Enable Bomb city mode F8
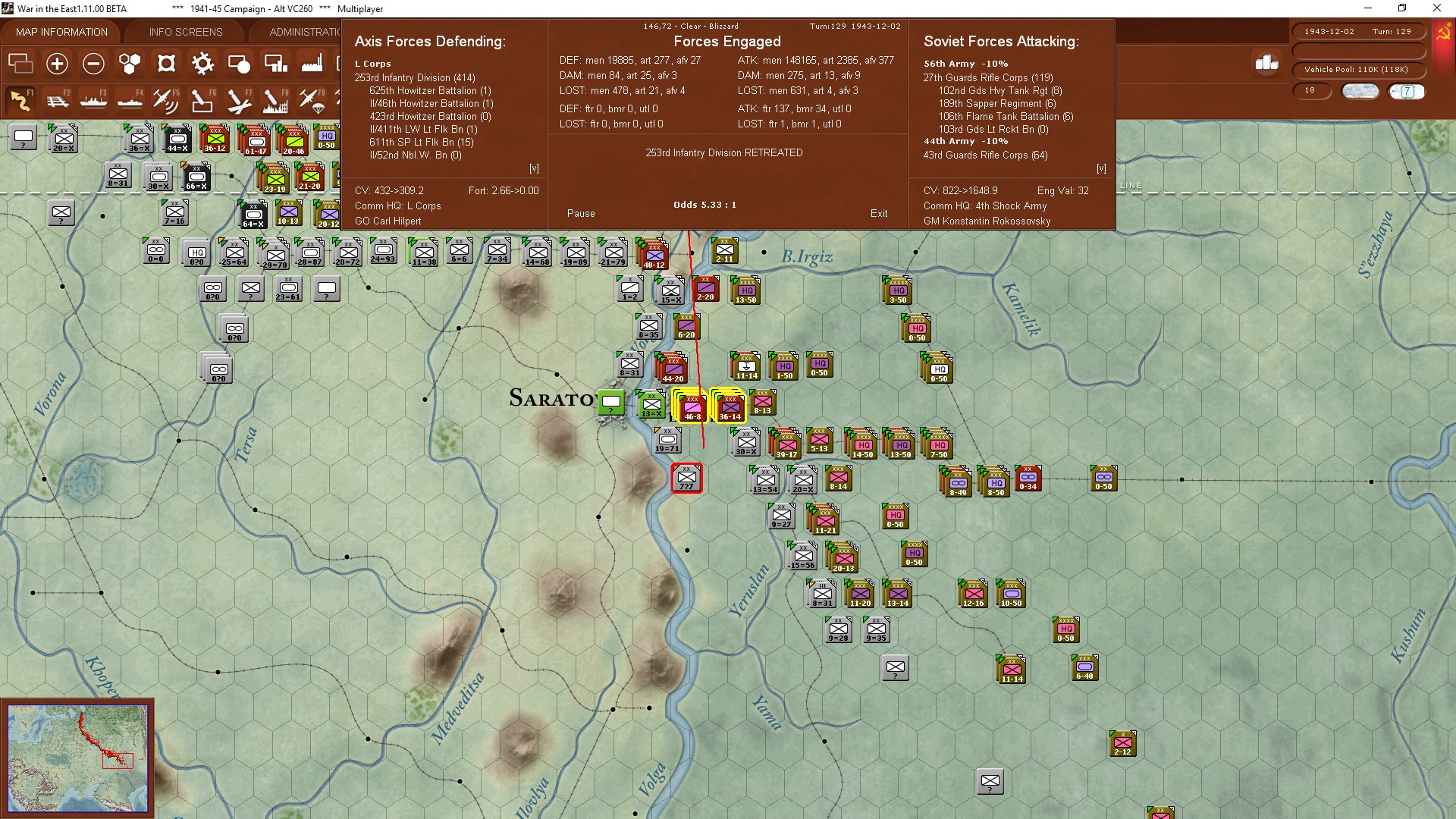 click(275, 100)
